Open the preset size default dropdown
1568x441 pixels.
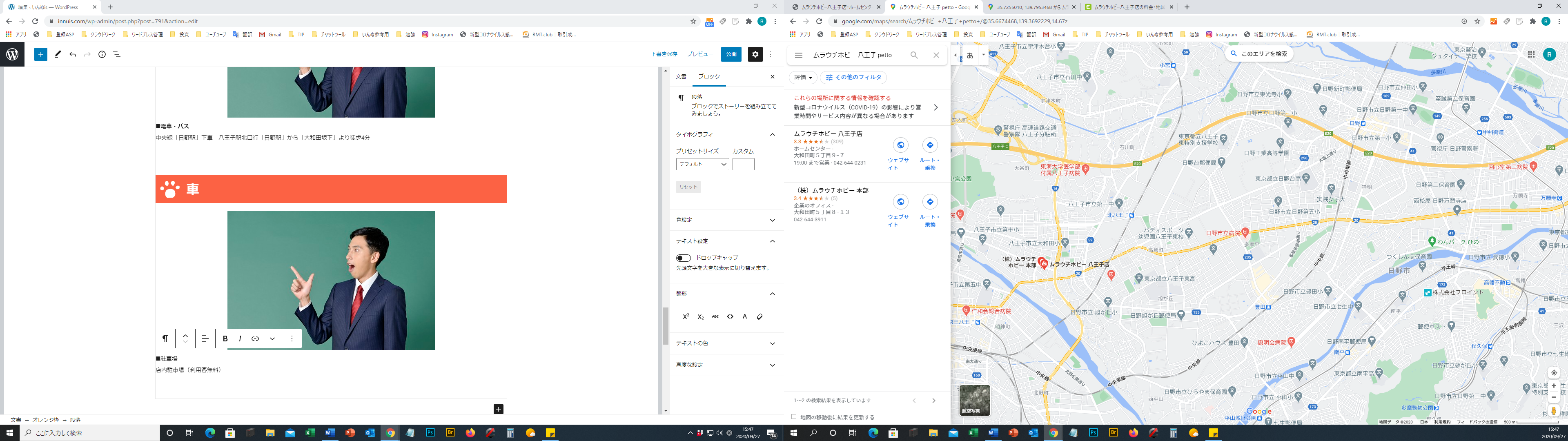click(702, 165)
